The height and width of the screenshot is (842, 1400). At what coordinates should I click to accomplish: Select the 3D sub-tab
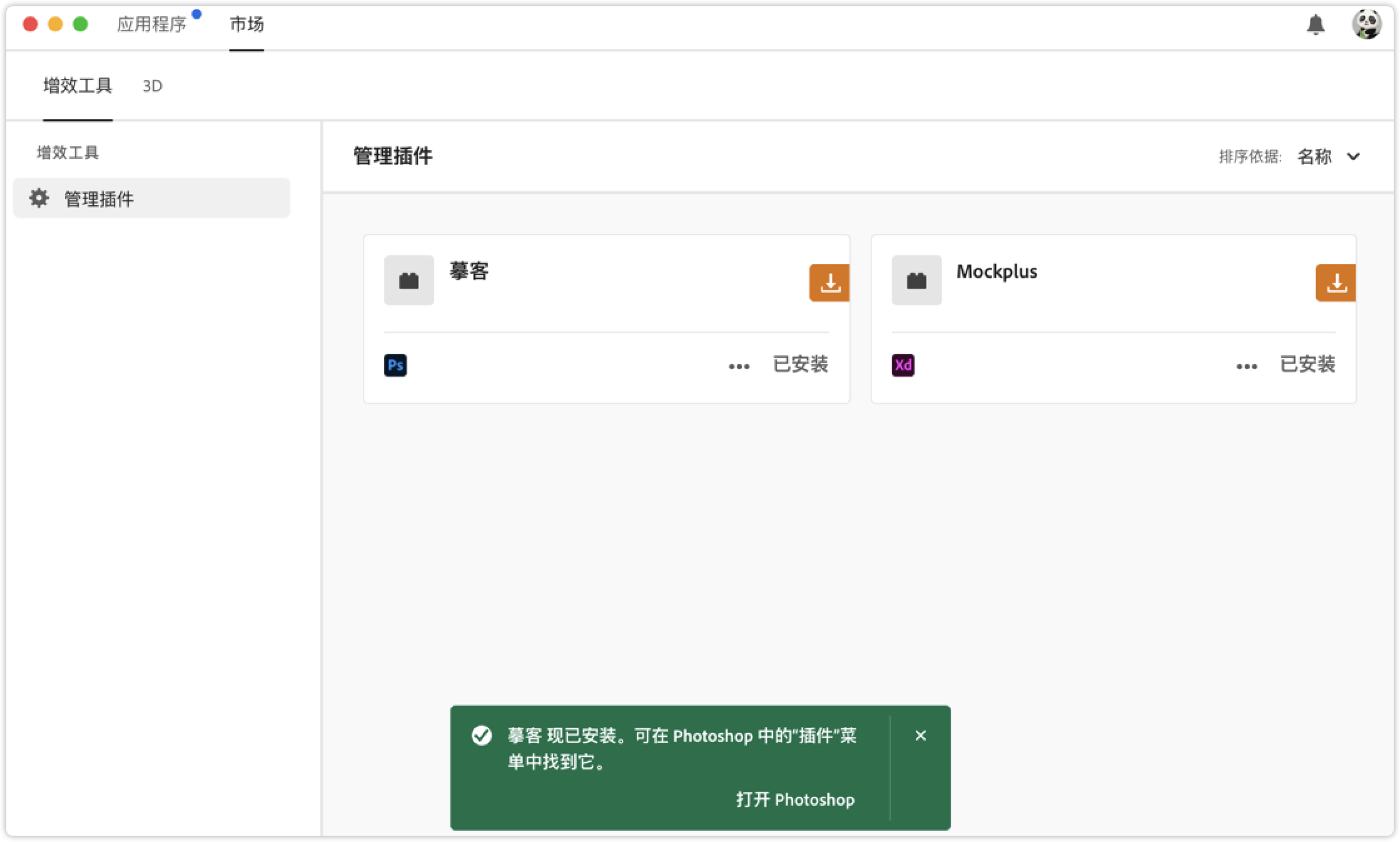point(153,86)
